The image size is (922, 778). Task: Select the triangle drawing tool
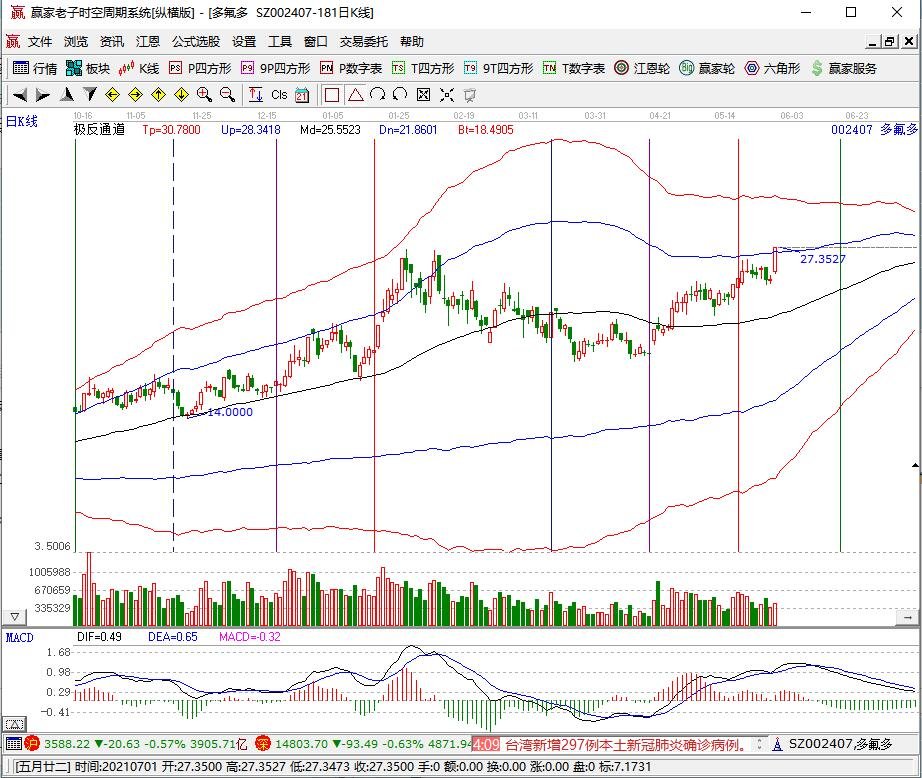click(355, 95)
